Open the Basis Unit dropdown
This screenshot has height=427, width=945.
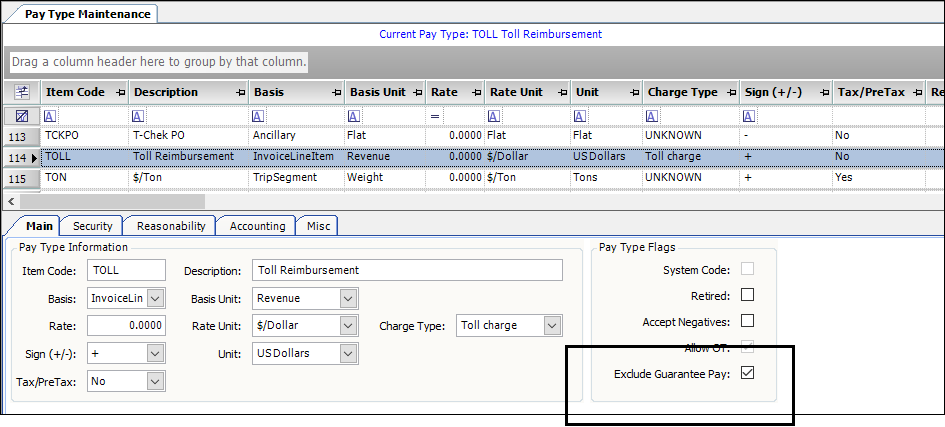click(x=348, y=298)
